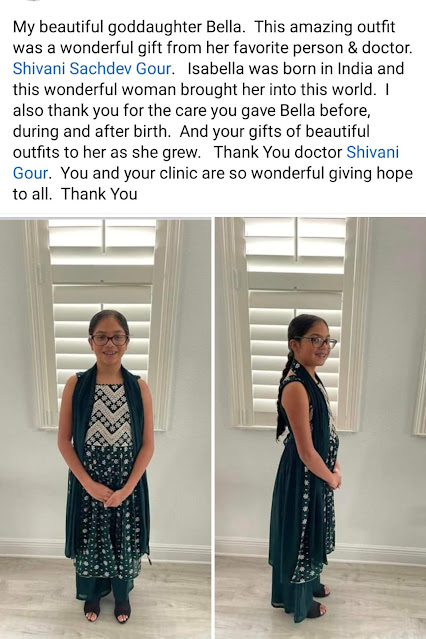Click the girl's glasses in the front-facing photo
The width and height of the screenshot is (426, 639).
click(109, 339)
